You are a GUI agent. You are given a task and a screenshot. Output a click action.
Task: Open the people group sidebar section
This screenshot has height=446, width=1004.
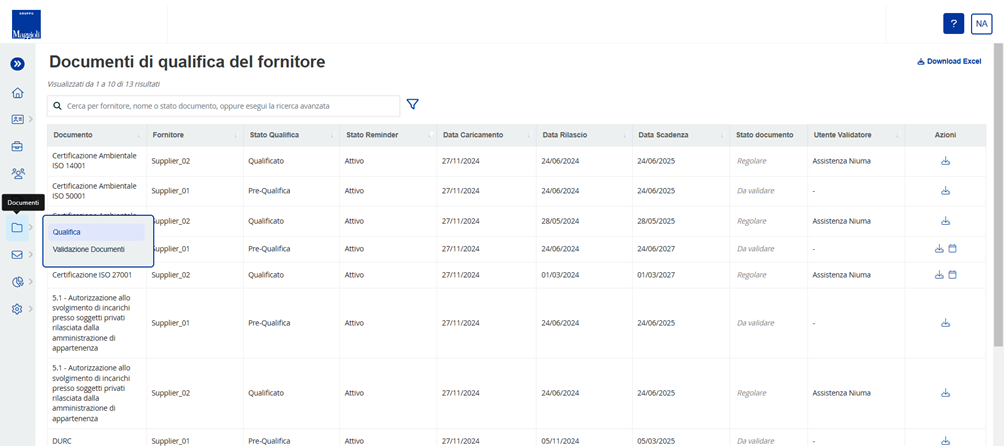click(17, 173)
